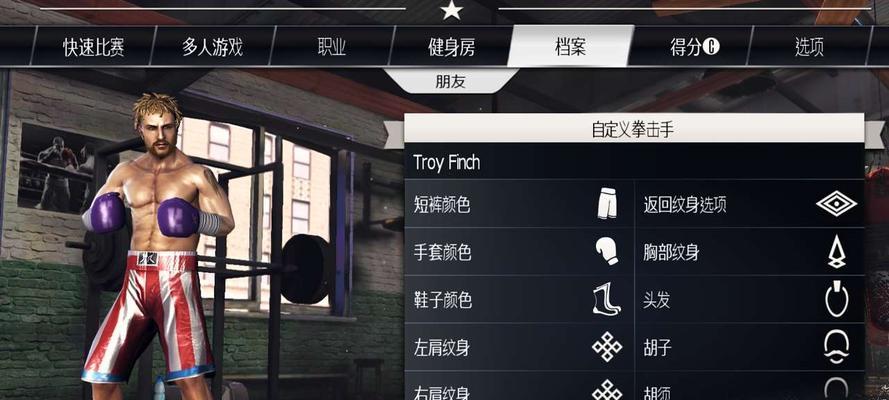Click the shorts icon for 短裤颜色
Image resolution: width=889 pixels, height=400 pixels.
click(x=607, y=204)
